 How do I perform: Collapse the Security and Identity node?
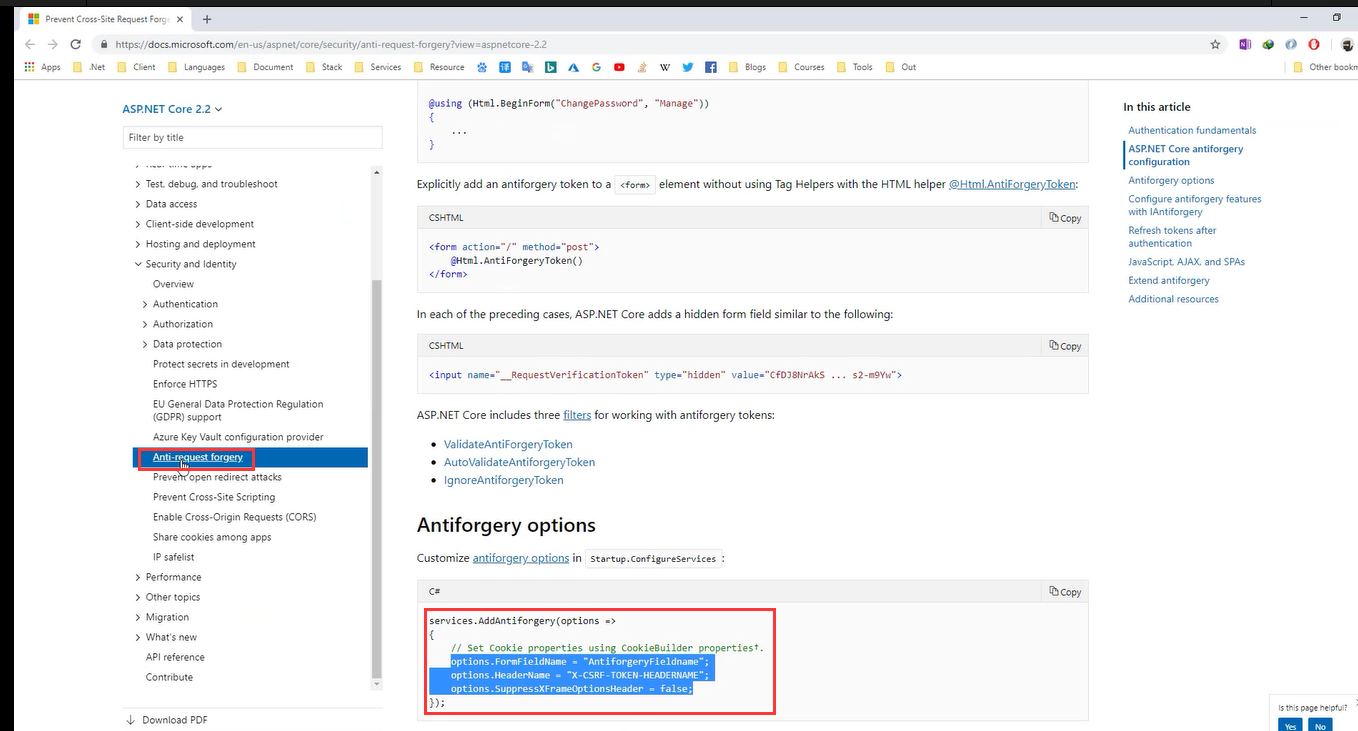[x=138, y=264]
